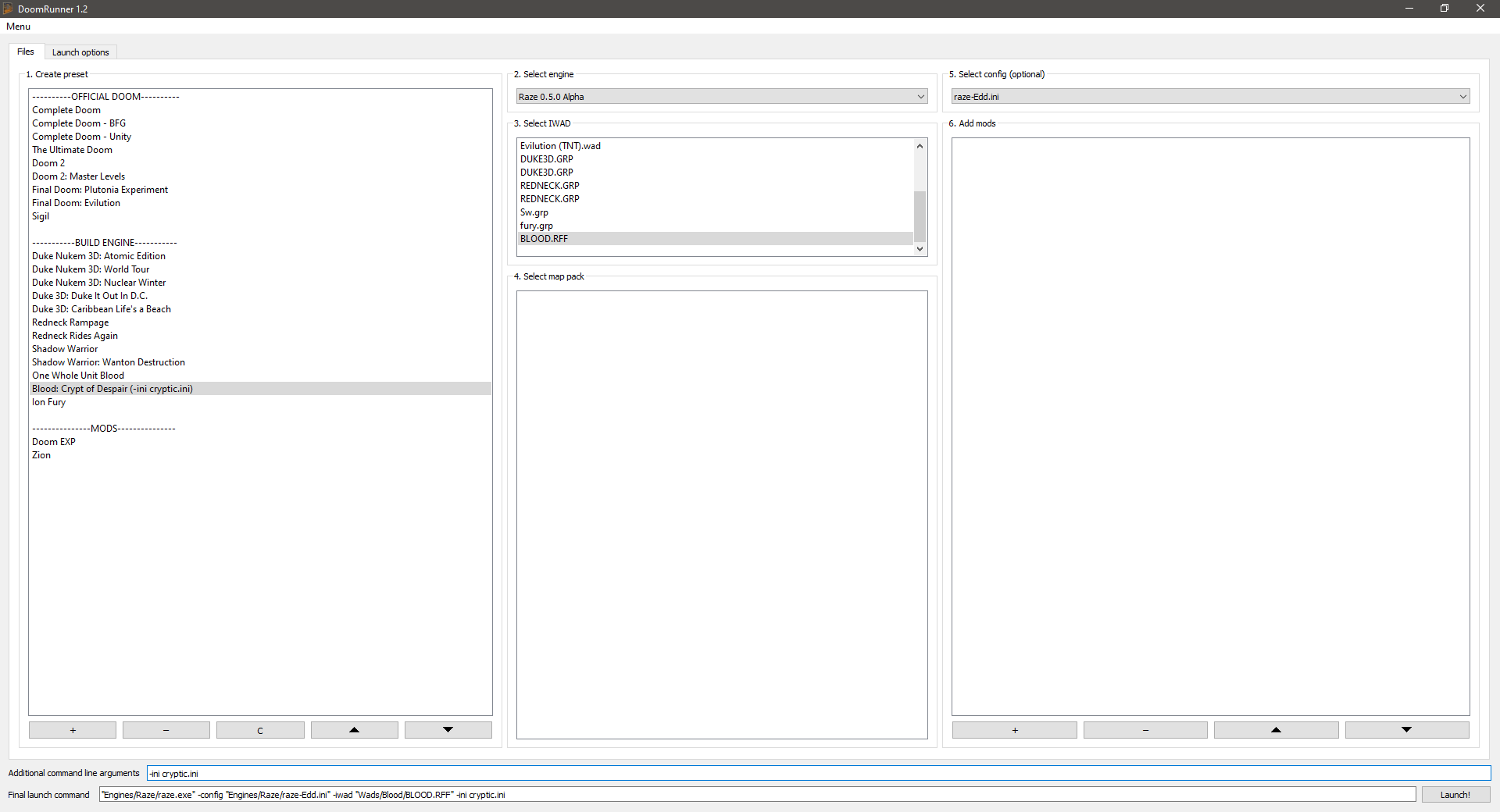
Task: Select the Complete Doom - Unity preset
Action: point(260,137)
